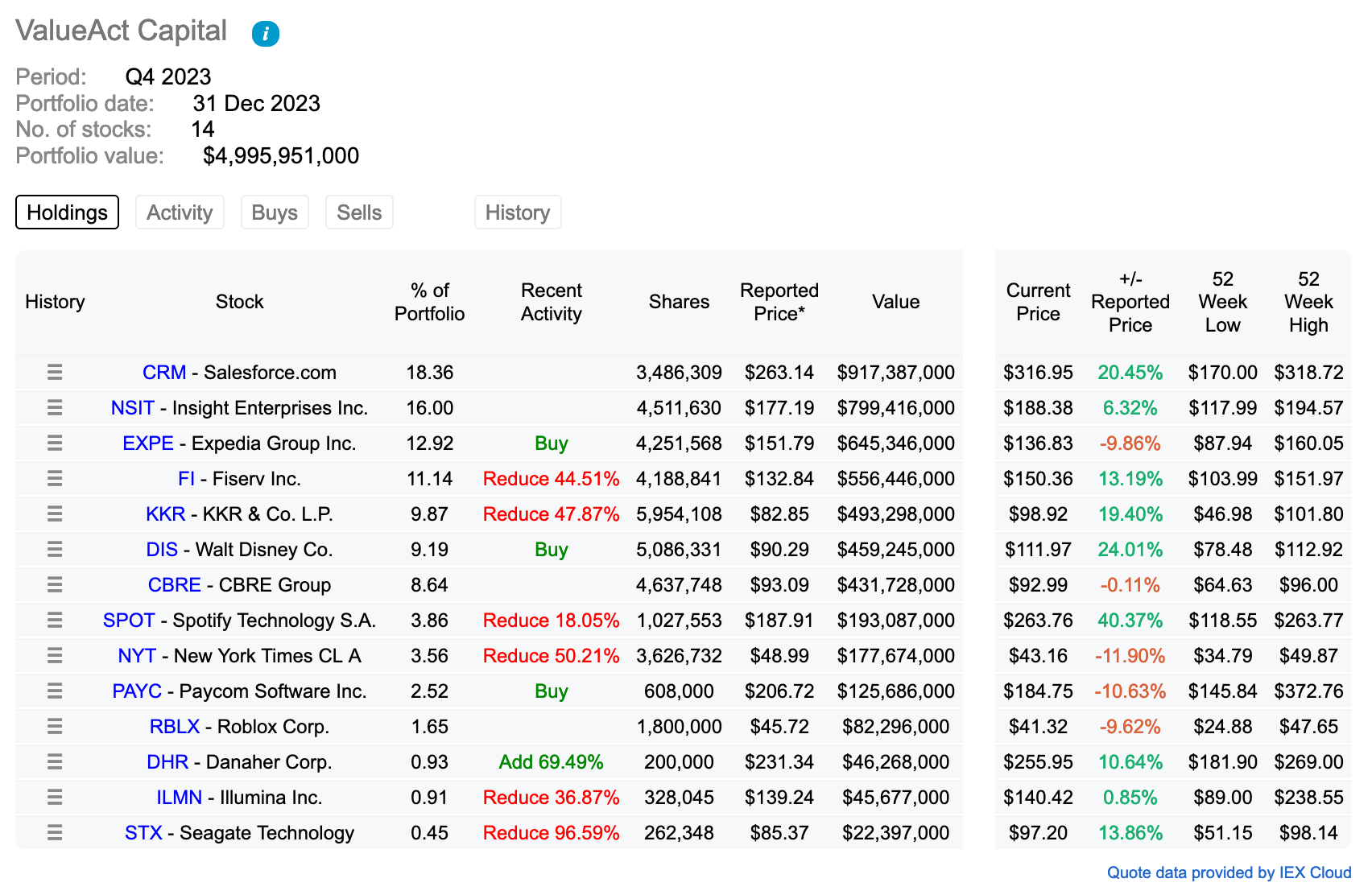Open history icon for SPOT row
Screen dimensions: 1372x895
(55, 620)
